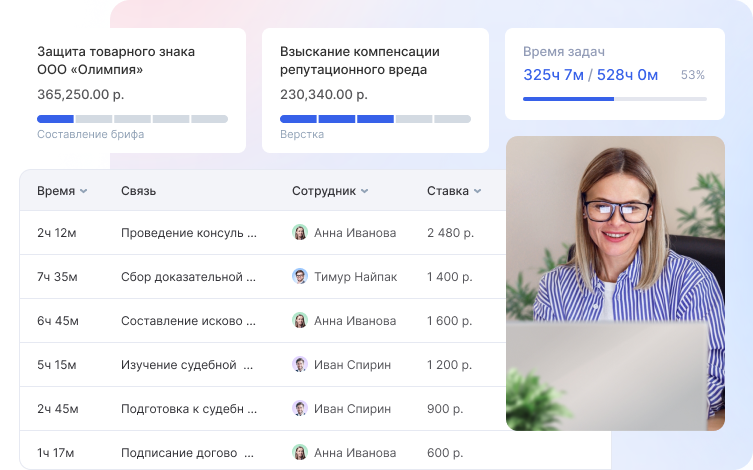
Task: Open the Сбор доказательной task entry
Action: point(188,277)
